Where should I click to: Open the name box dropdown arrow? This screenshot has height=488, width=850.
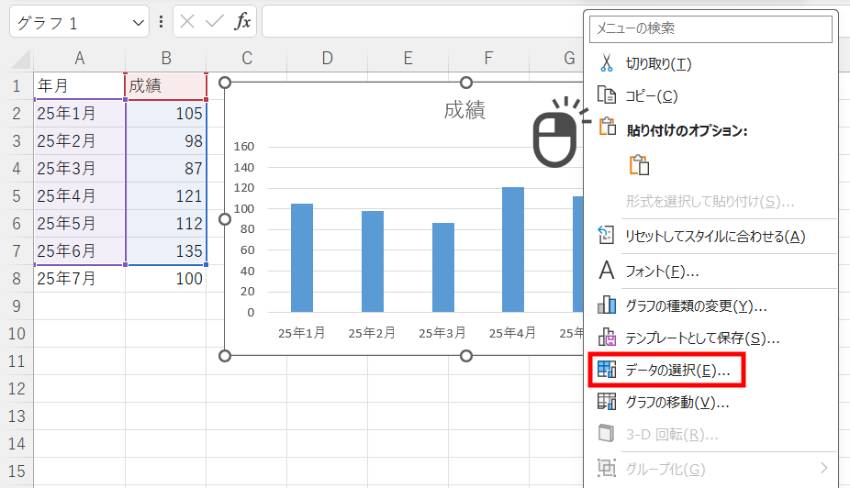[138, 22]
